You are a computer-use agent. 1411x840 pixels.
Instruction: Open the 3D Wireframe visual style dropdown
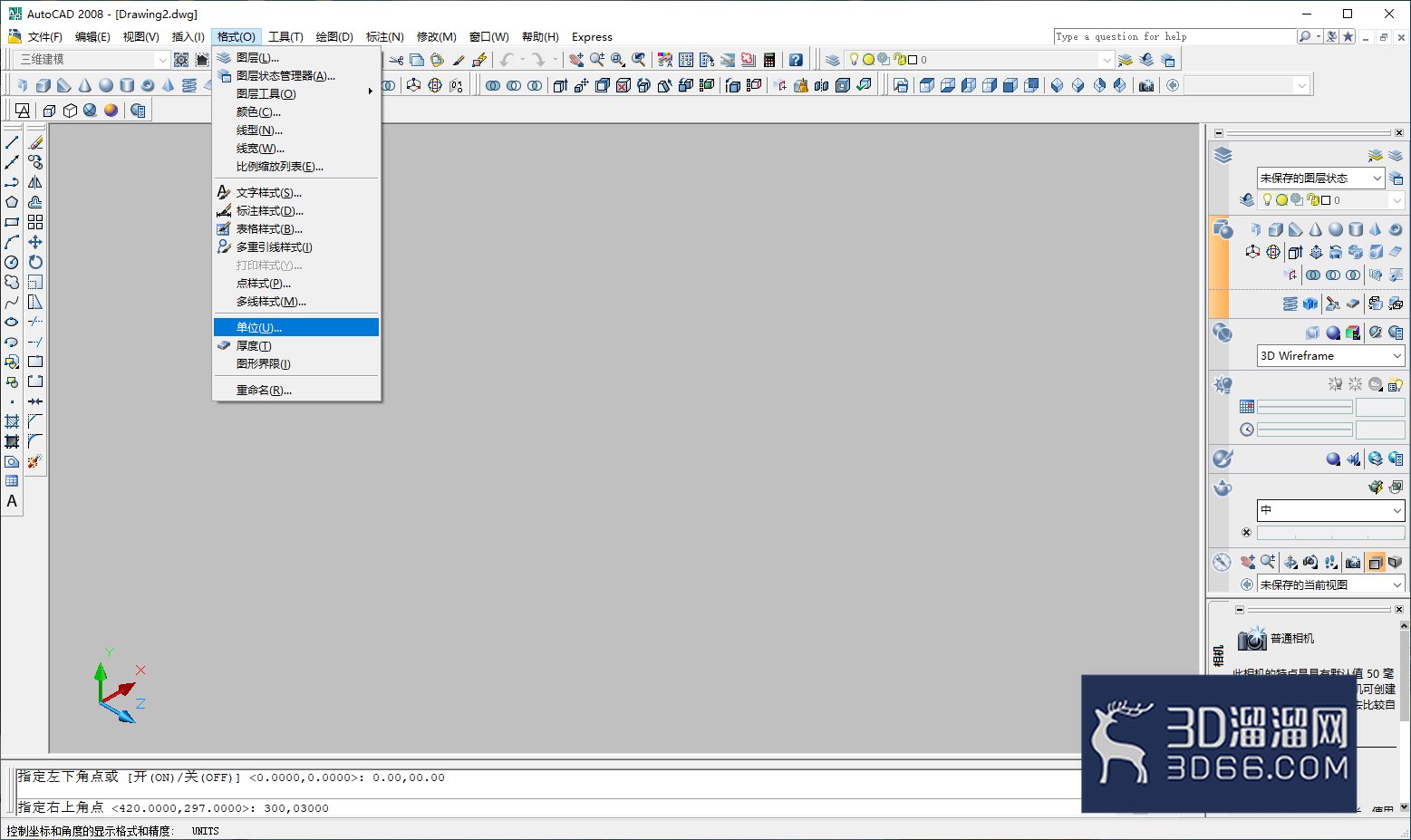(1330, 356)
